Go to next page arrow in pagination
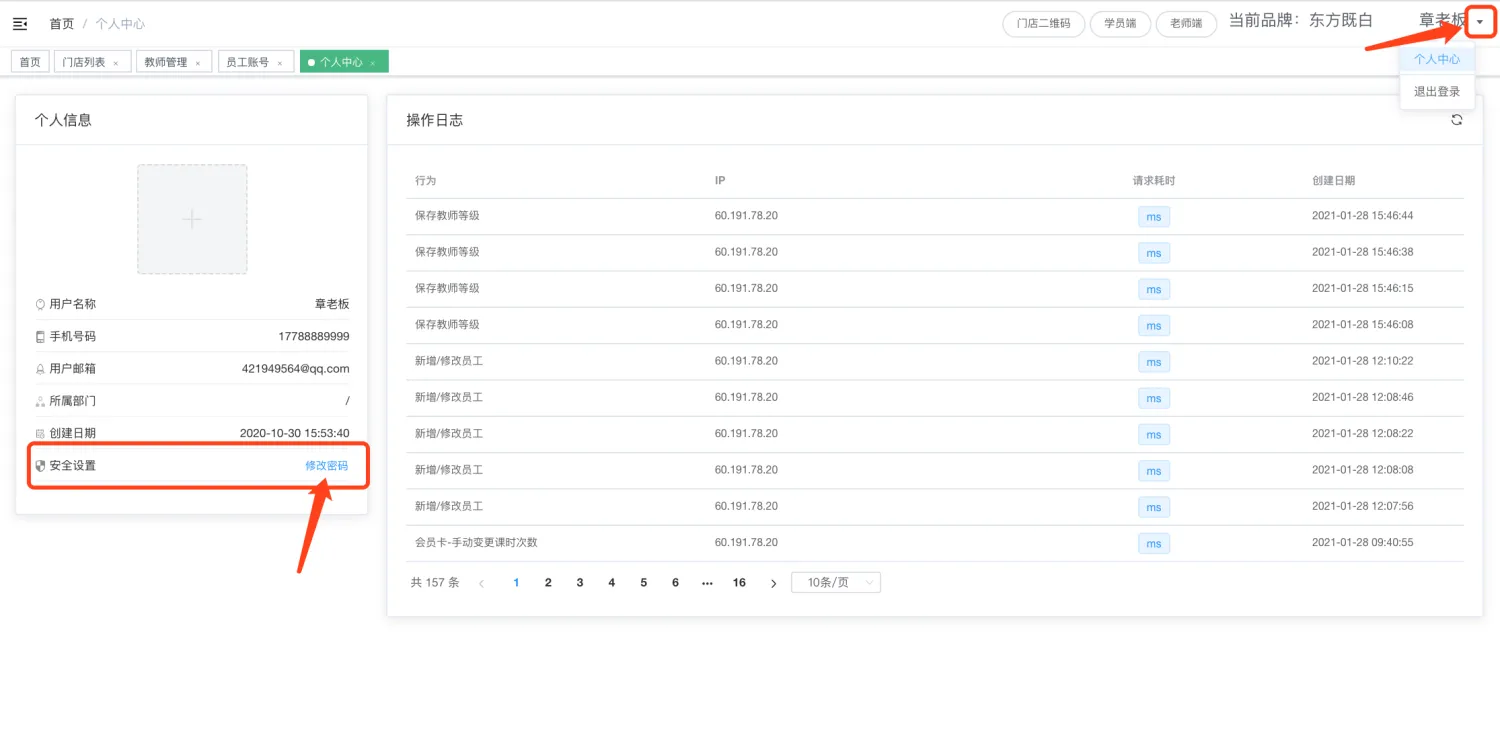This screenshot has height=729, width=1500. (x=773, y=583)
